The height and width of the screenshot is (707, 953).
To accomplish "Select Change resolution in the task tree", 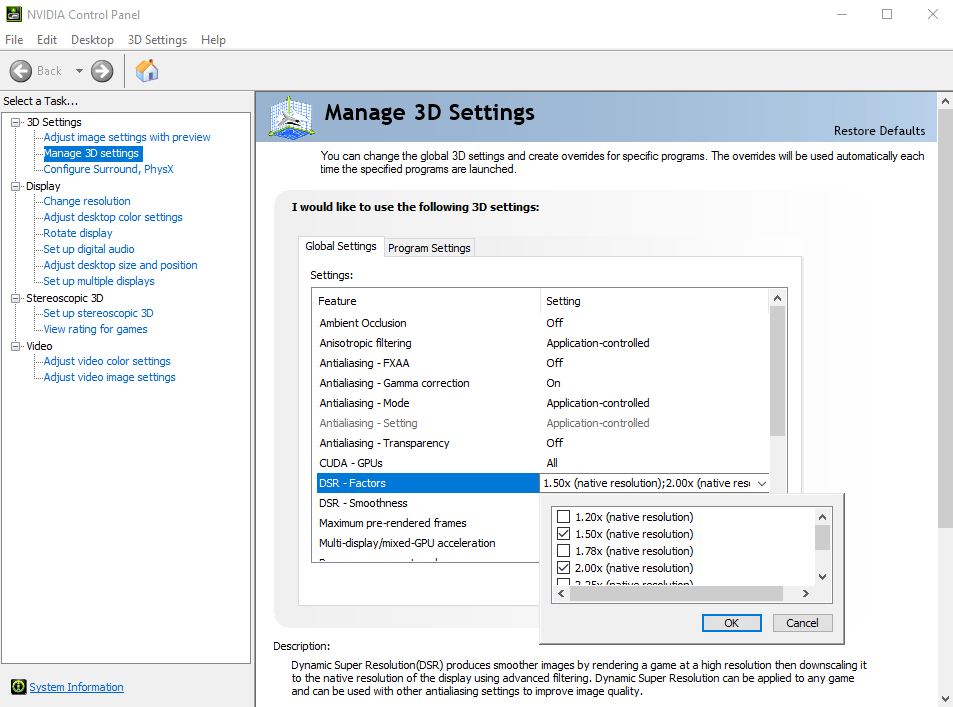I will 87,201.
